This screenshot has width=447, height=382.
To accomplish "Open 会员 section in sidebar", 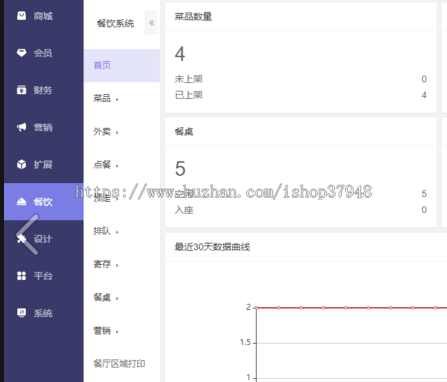I will (x=43, y=53).
